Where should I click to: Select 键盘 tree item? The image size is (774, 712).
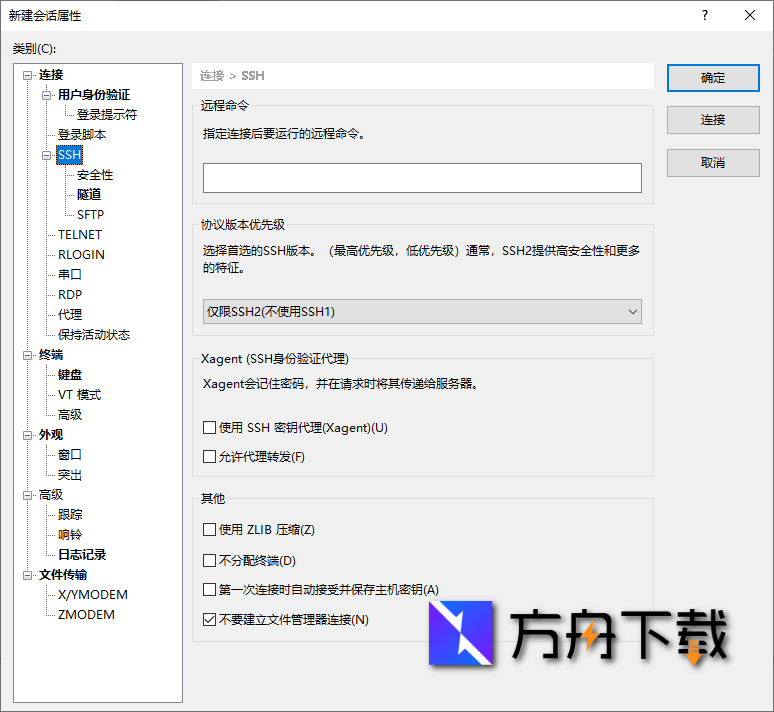point(70,375)
